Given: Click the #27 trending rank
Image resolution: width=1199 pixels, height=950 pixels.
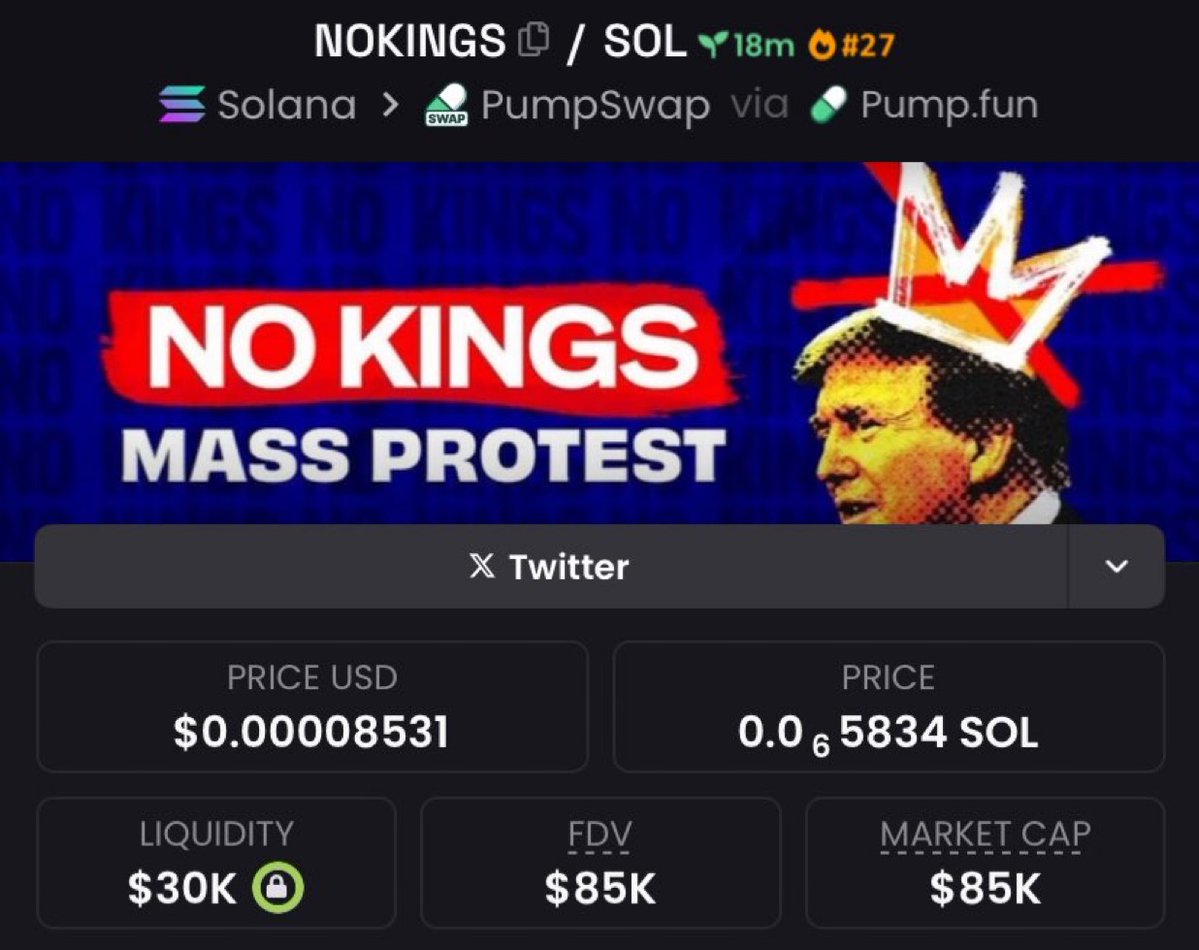Looking at the screenshot, I should point(866,45).
